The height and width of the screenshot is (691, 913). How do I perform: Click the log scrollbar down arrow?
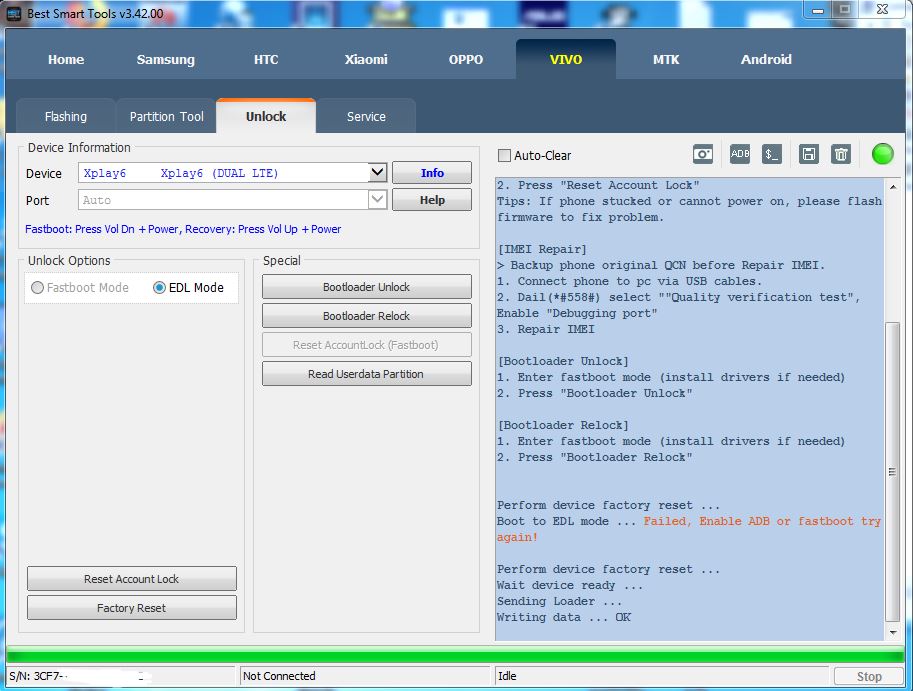[x=893, y=632]
